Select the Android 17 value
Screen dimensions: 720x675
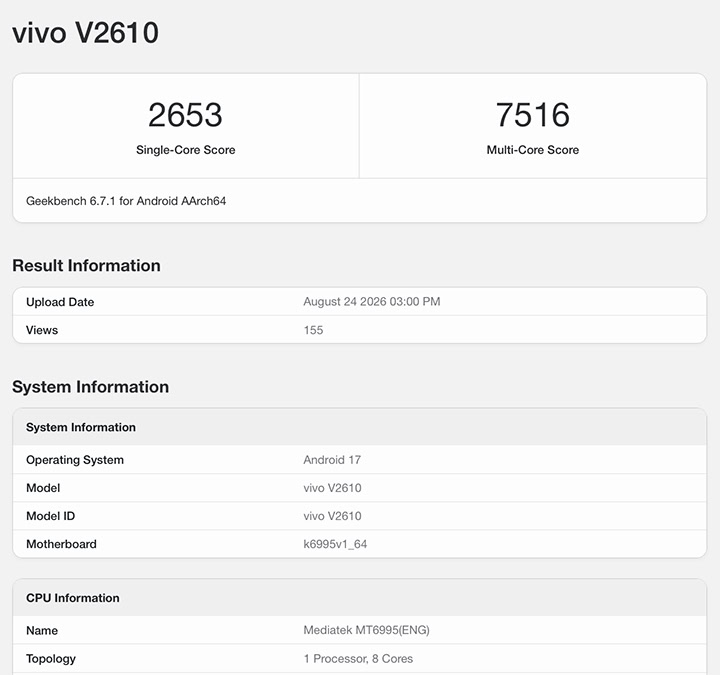click(x=332, y=460)
